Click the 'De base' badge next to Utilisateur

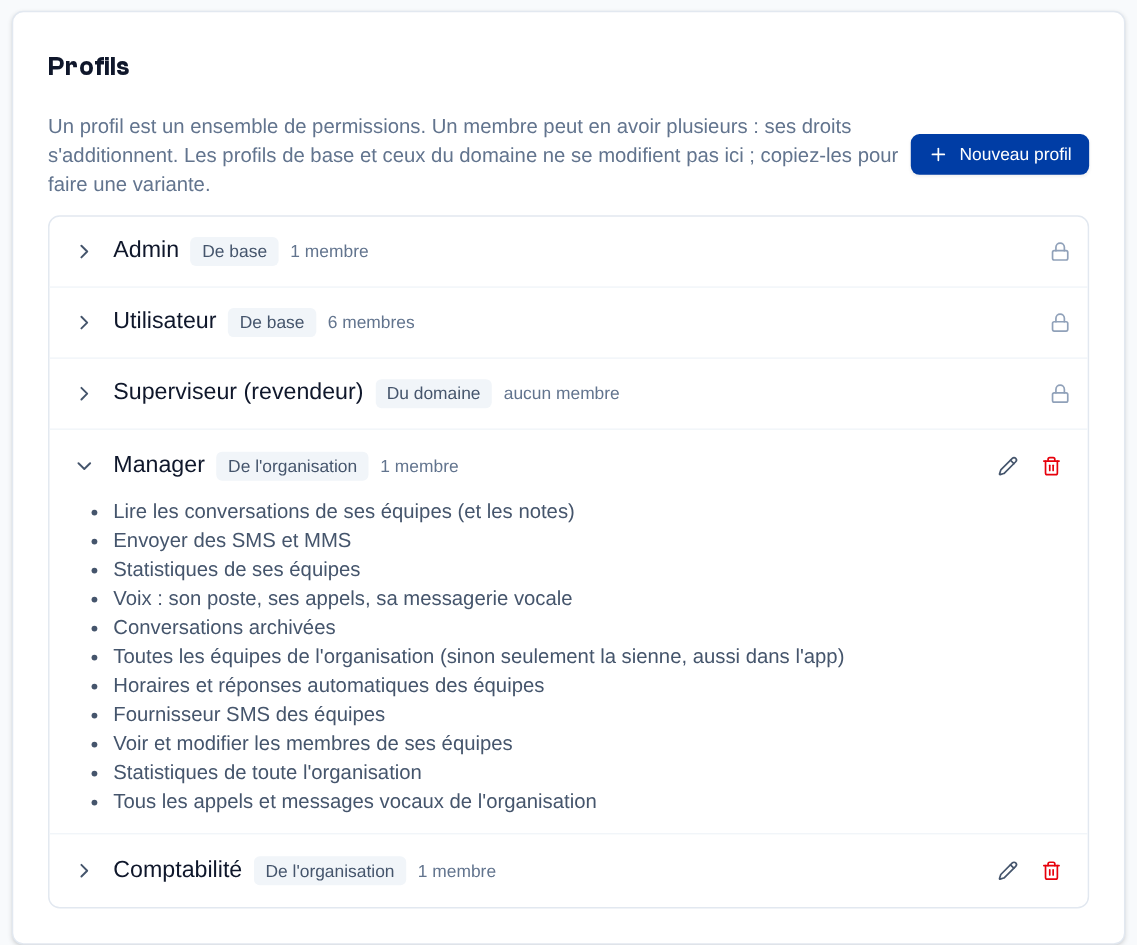click(272, 323)
